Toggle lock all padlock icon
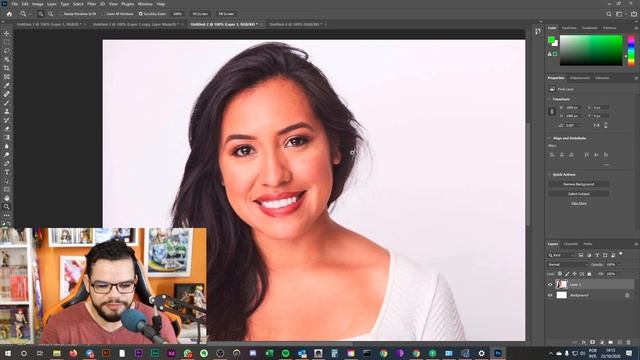Viewport: 640px width, 360px height. pyautogui.click(x=589, y=274)
